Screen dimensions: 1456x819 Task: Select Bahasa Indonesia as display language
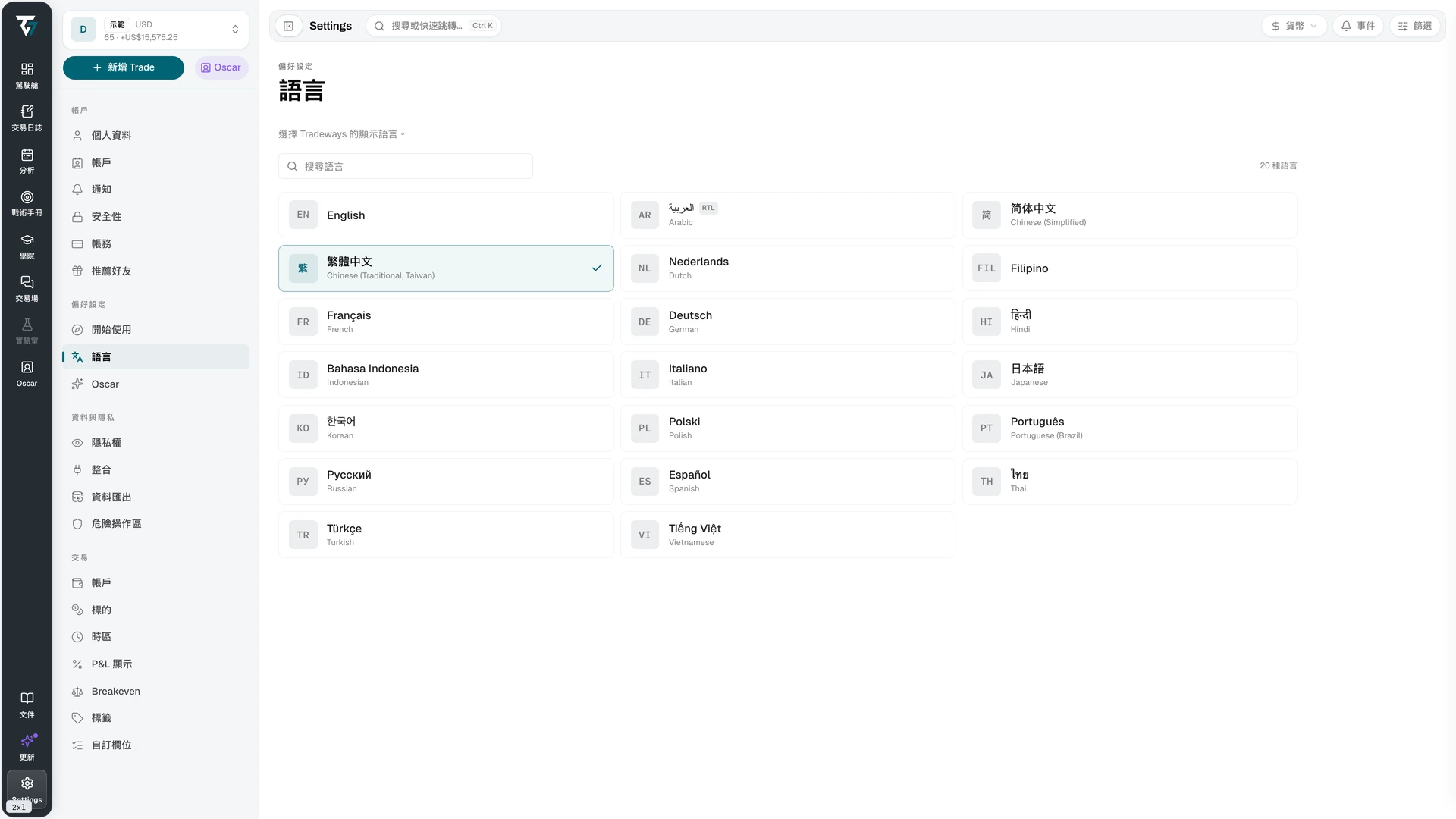pos(446,375)
